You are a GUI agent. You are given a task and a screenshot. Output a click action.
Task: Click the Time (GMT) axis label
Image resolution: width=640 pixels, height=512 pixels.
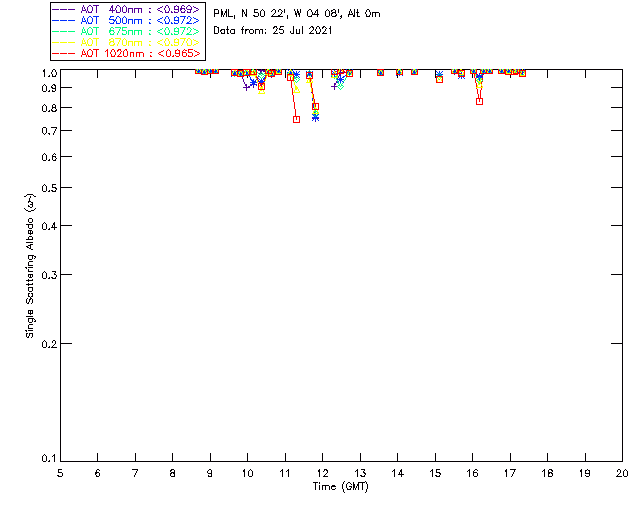(x=341, y=487)
